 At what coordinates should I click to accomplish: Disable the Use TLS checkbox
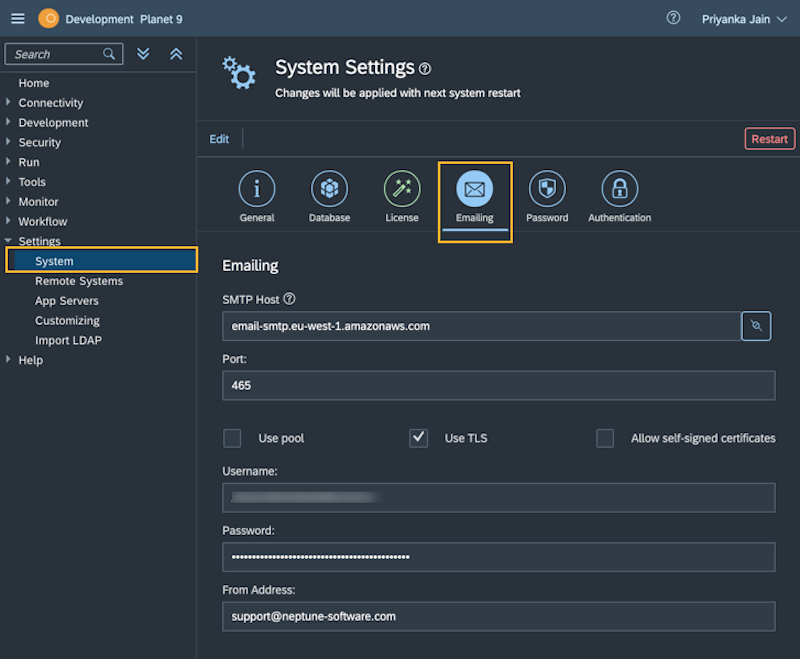(418, 438)
